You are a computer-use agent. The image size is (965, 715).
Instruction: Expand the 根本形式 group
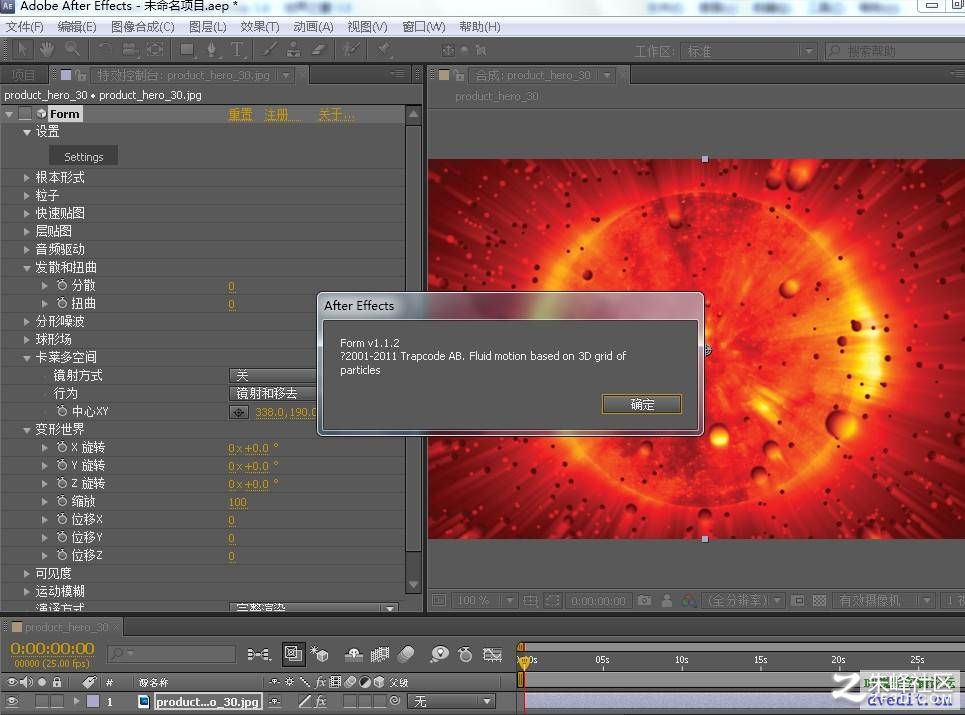tap(26, 178)
